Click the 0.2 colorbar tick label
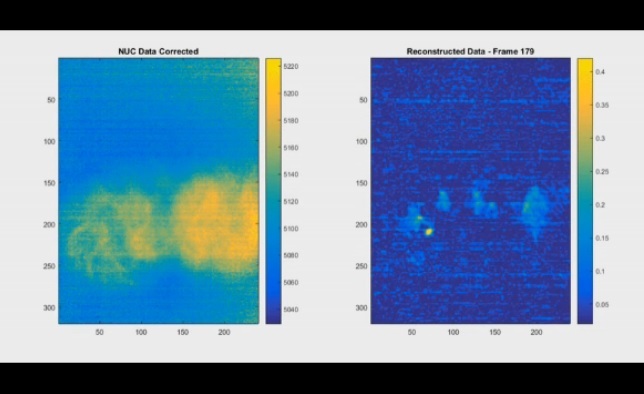Image resolution: width=644 pixels, height=394 pixels. pyautogui.click(x=600, y=205)
